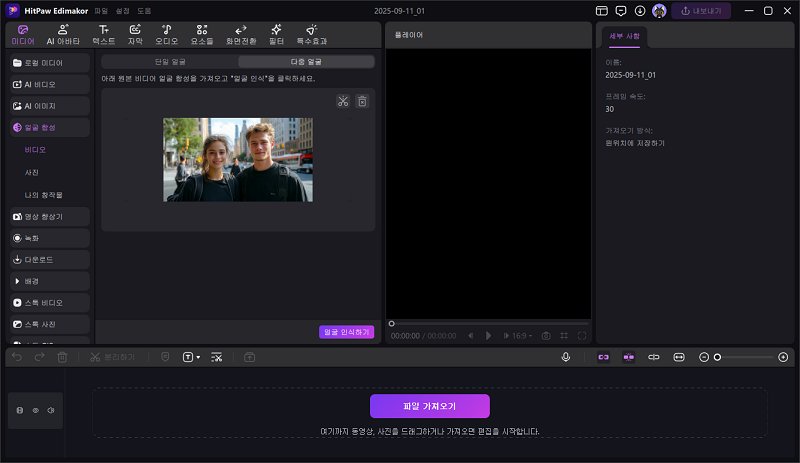Fit the timeline to window width
Viewport: 800px width, 463px height.
point(679,357)
